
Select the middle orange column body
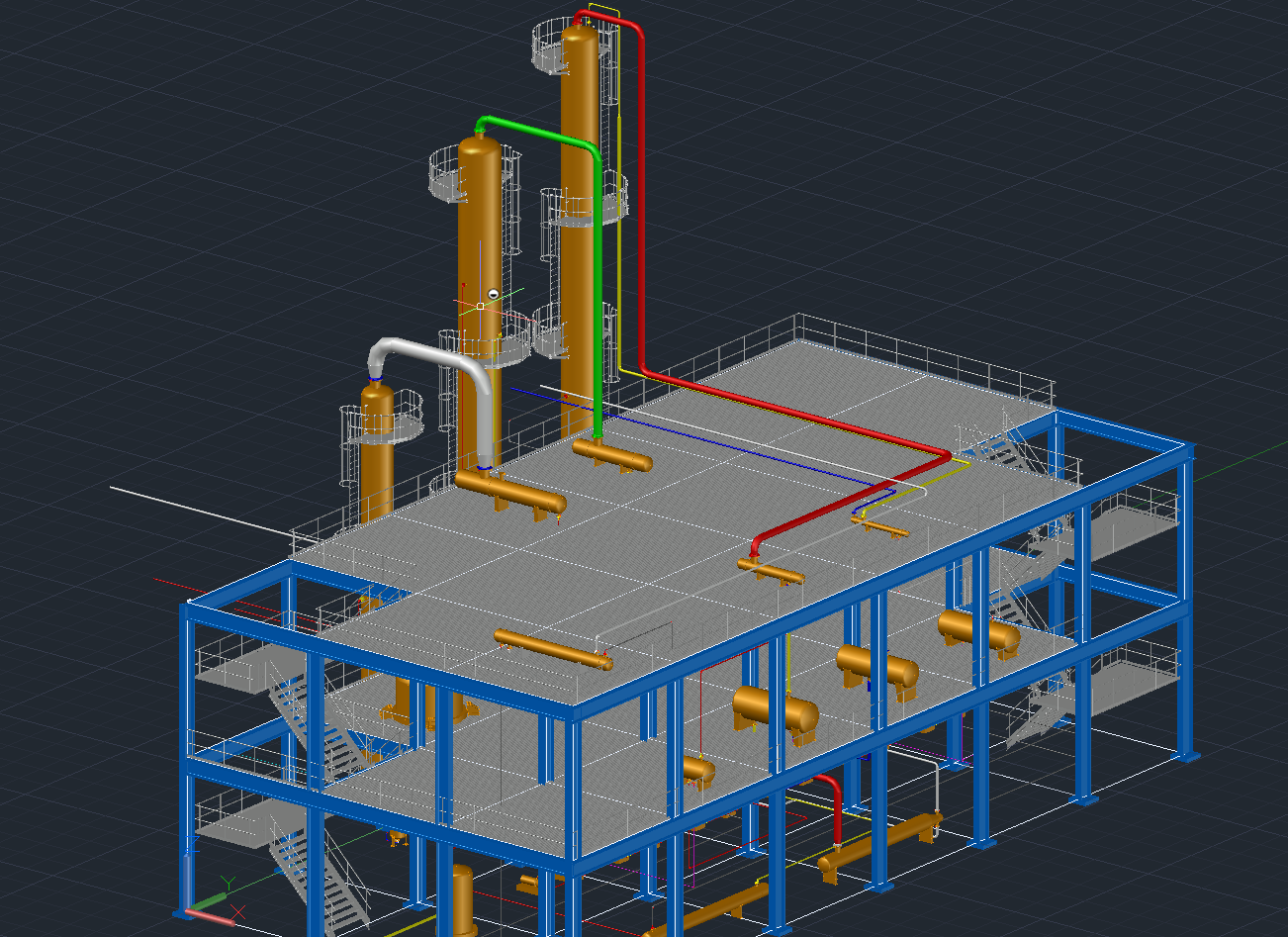pos(478,237)
